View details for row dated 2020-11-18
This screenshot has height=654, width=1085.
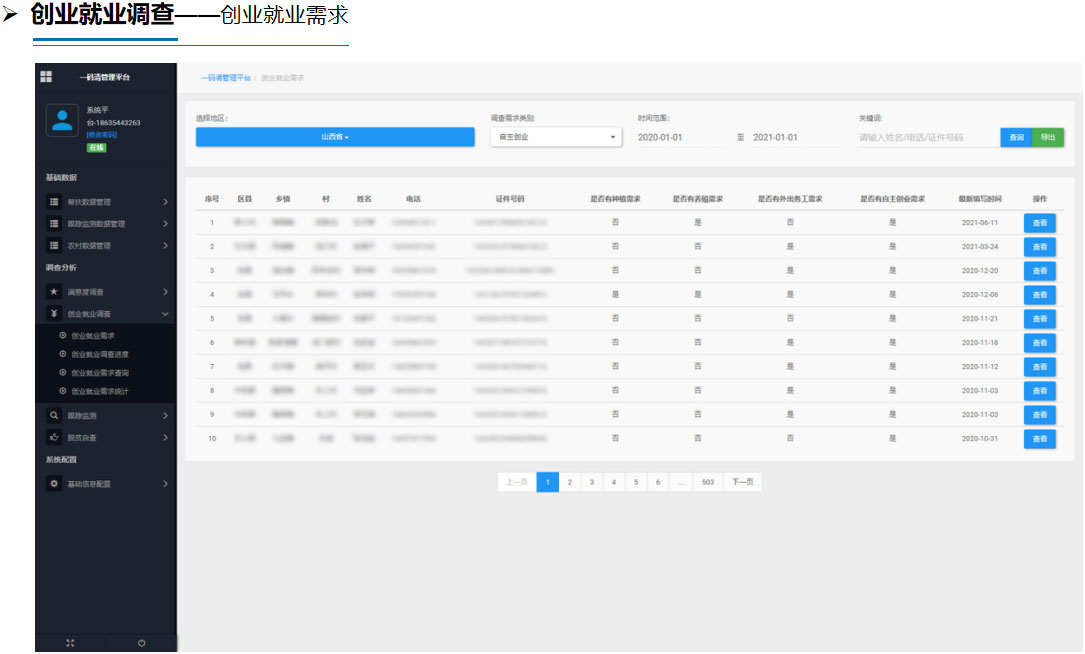tap(1039, 343)
